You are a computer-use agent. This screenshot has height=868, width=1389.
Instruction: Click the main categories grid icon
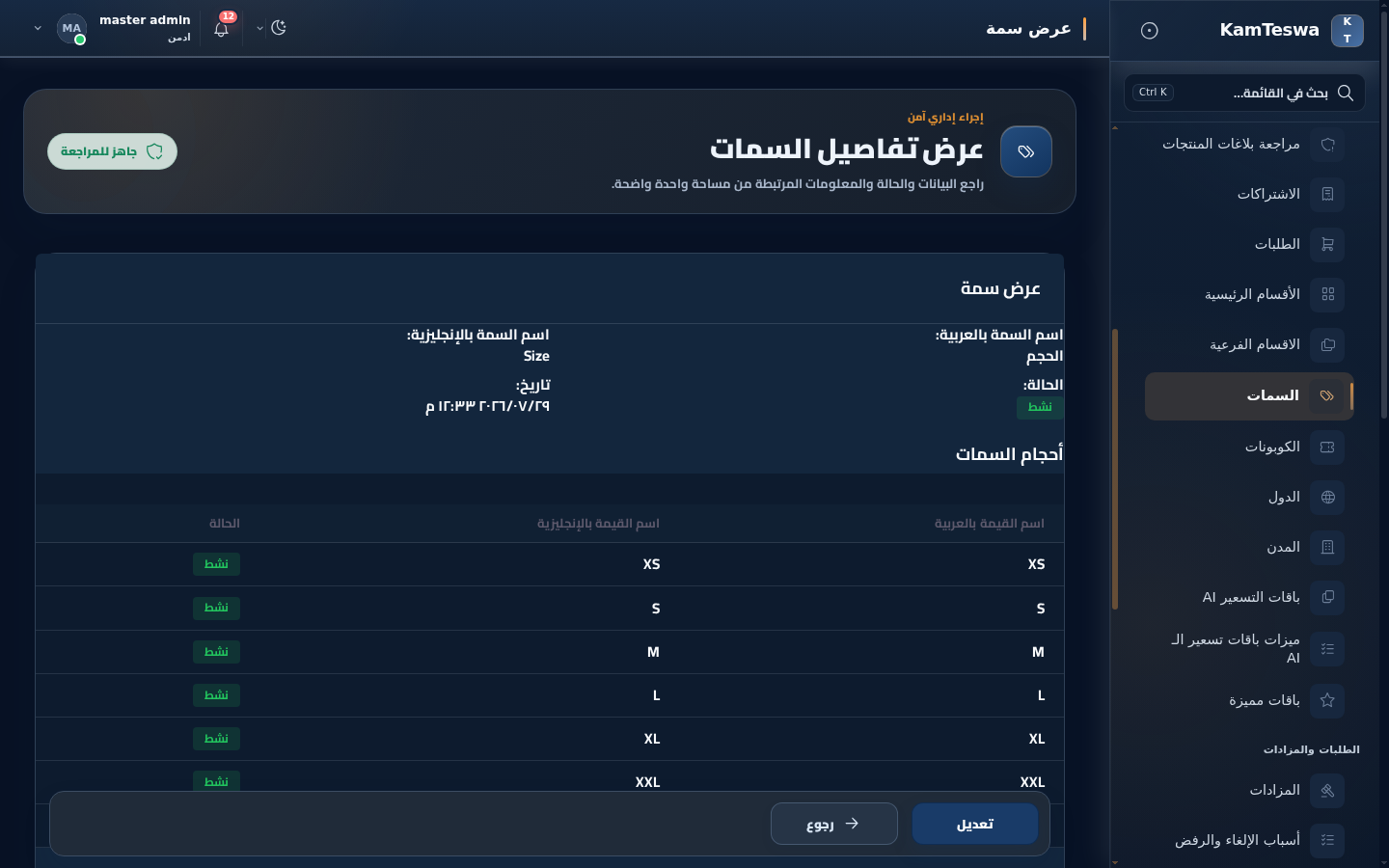pyautogui.click(x=1327, y=294)
